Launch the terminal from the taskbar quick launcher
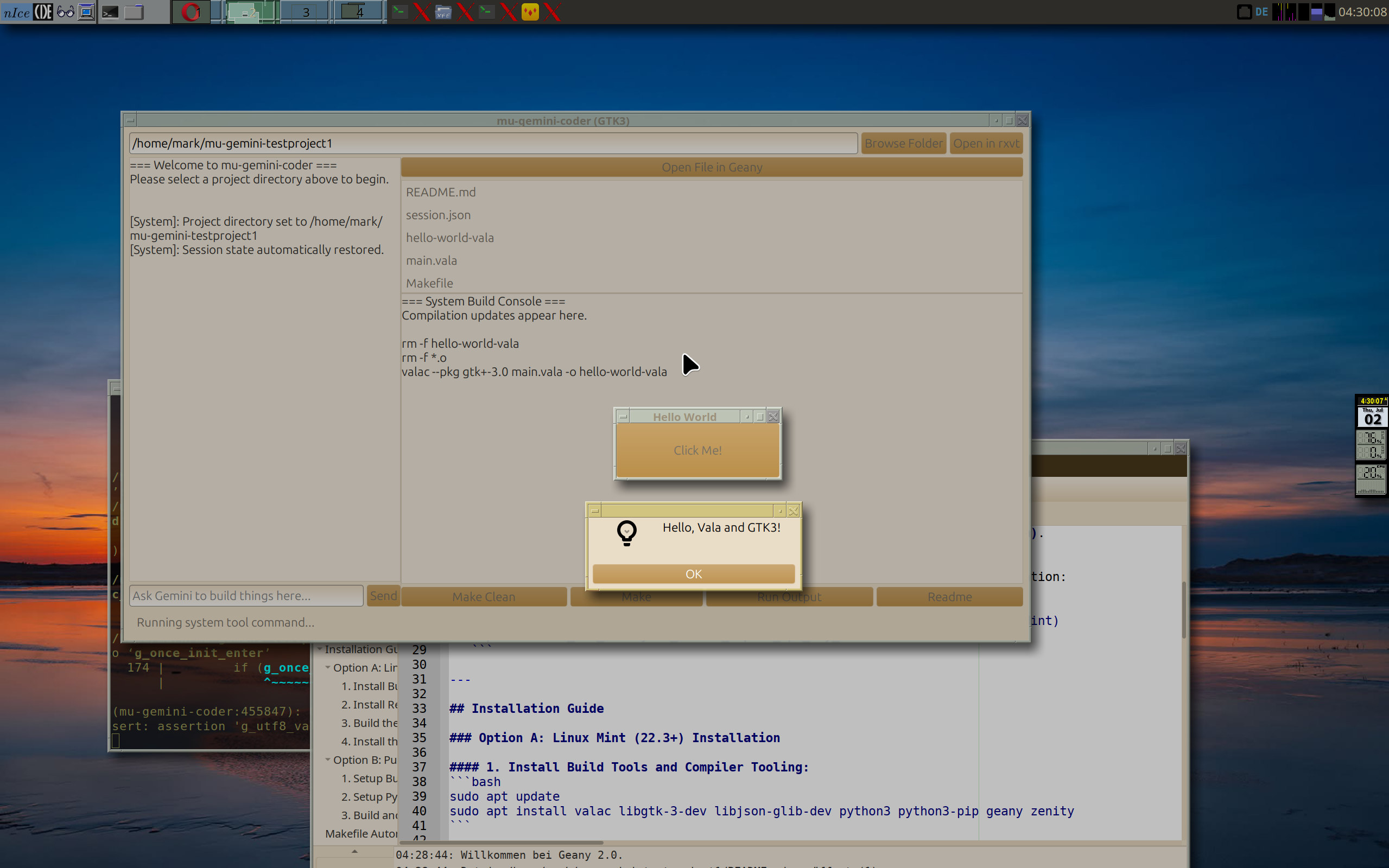 110,12
